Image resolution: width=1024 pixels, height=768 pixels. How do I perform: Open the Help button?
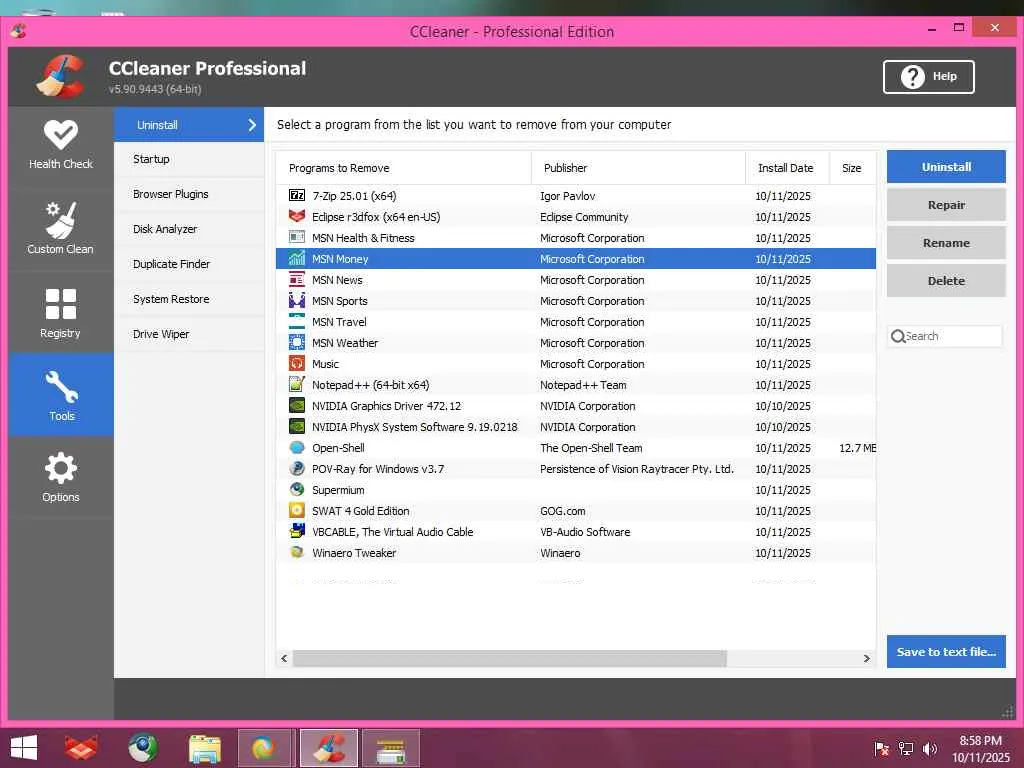click(928, 76)
